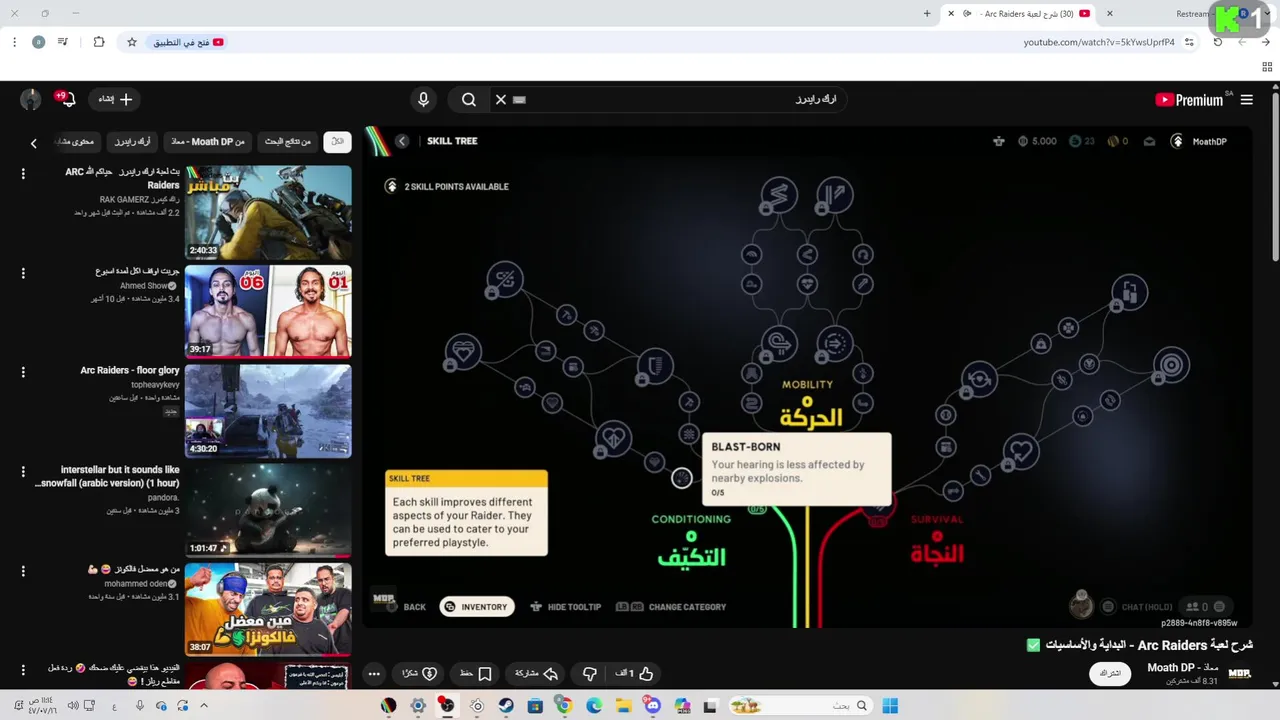Select the الكل filter chip

pyautogui.click(x=337, y=142)
